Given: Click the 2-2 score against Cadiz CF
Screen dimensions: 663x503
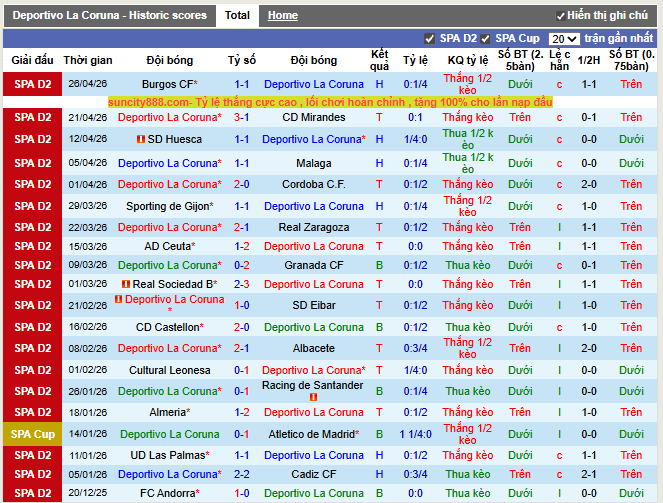Looking at the screenshot, I should click(x=241, y=474).
